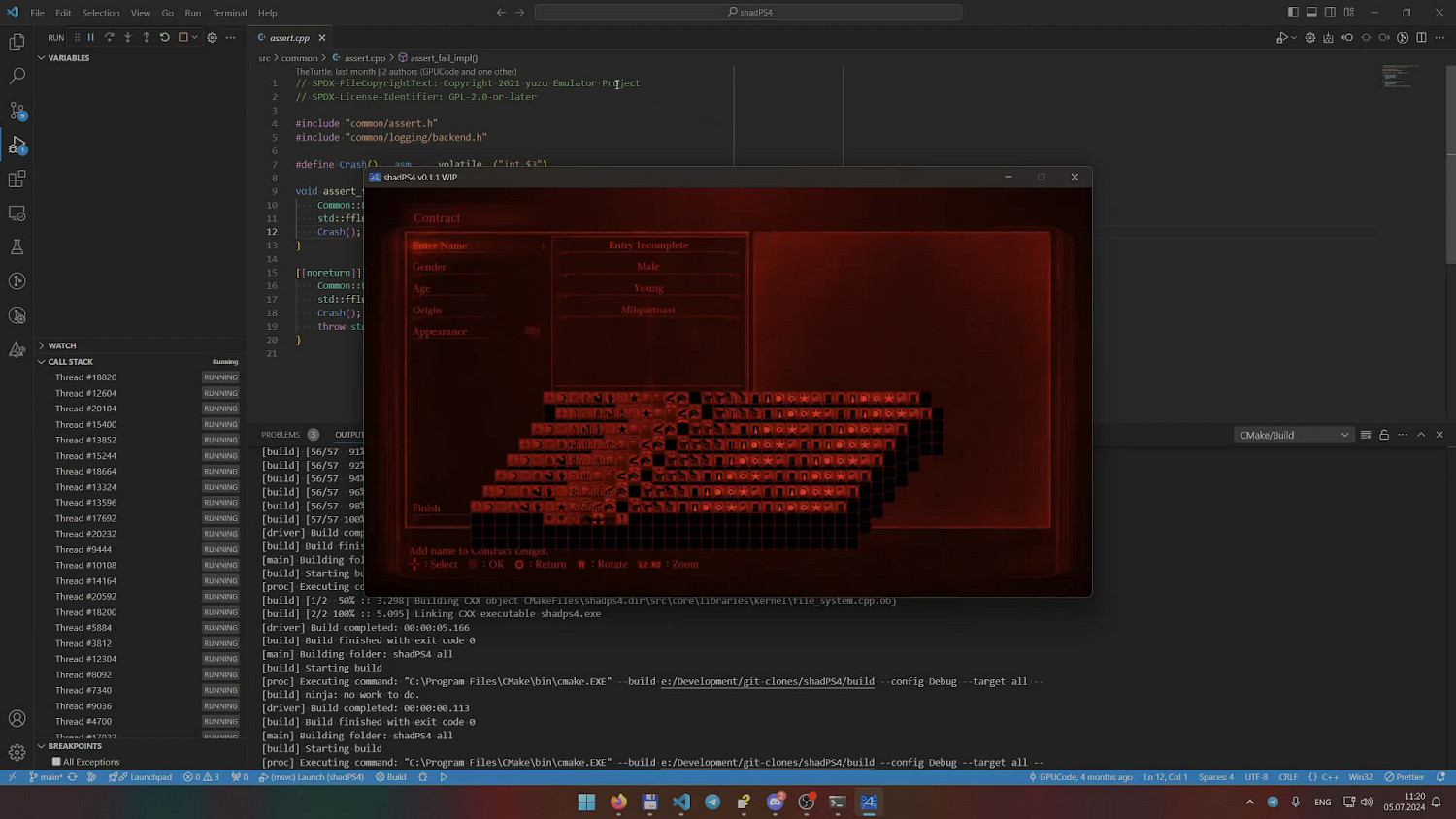Open the CMake/Build output channel dropdown

(1293, 435)
